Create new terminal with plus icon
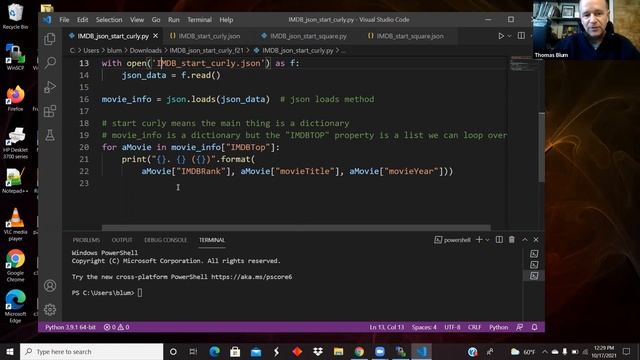This screenshot has width=640, height=360. (479, 240)
